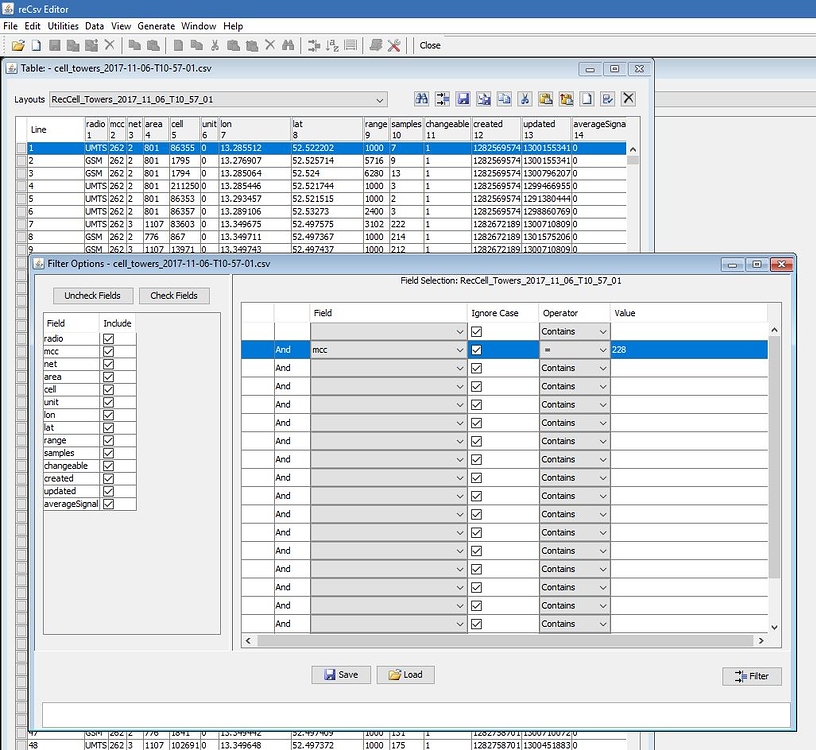Viewport: 816px width, 750px height.
Task: Select the Cut scissors icon on the table toolbar
Action: click(523, 98)
